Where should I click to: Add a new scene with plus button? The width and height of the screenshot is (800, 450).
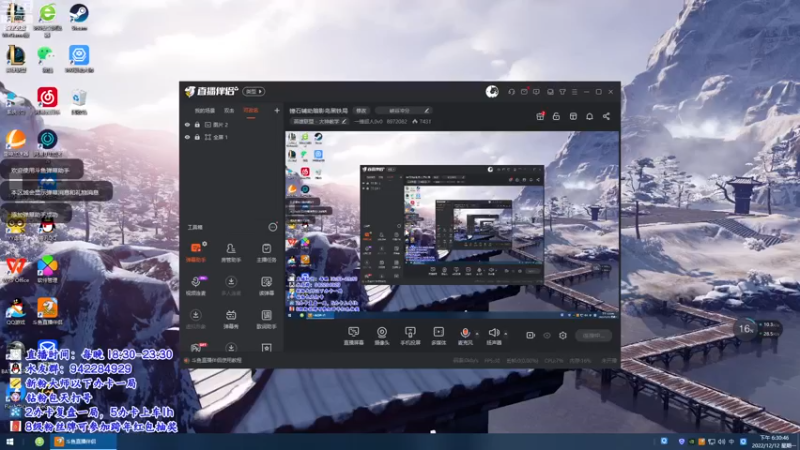point(277,110)
